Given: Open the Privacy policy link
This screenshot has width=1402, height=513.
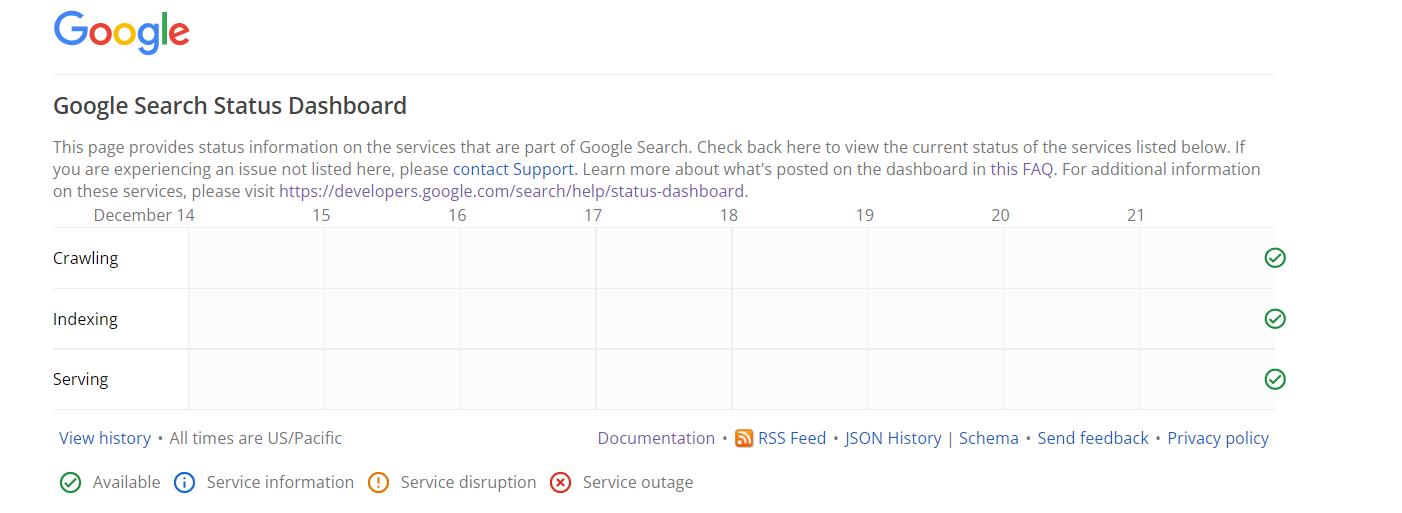Looking at the screenshot, I should pos(1218,438).
